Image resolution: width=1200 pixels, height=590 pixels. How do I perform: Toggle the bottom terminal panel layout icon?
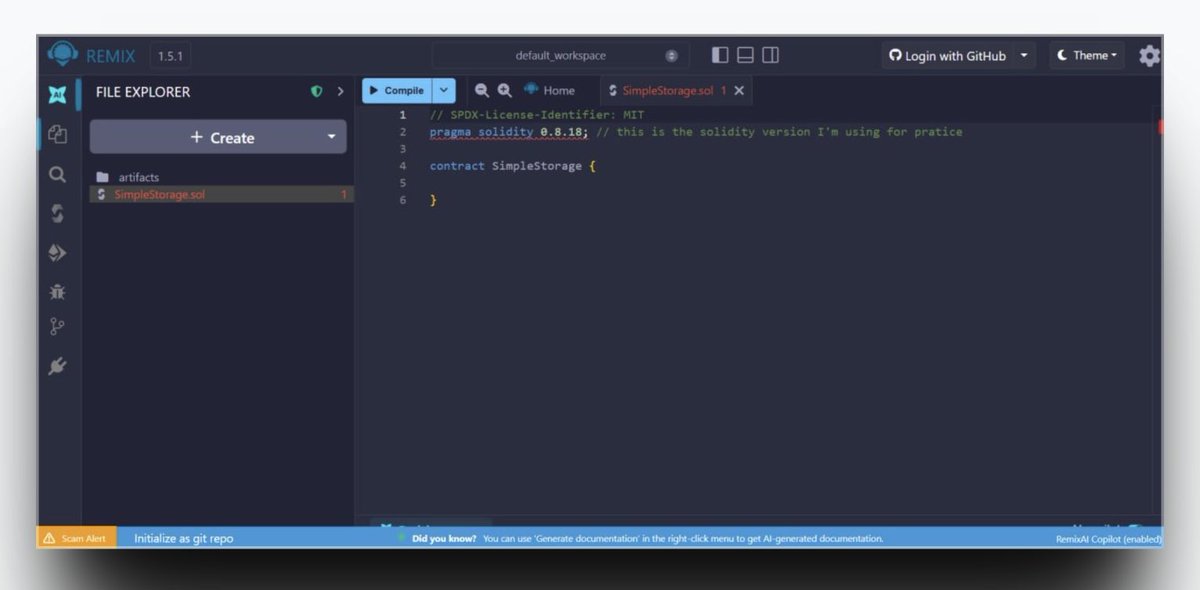coord(746,55)
